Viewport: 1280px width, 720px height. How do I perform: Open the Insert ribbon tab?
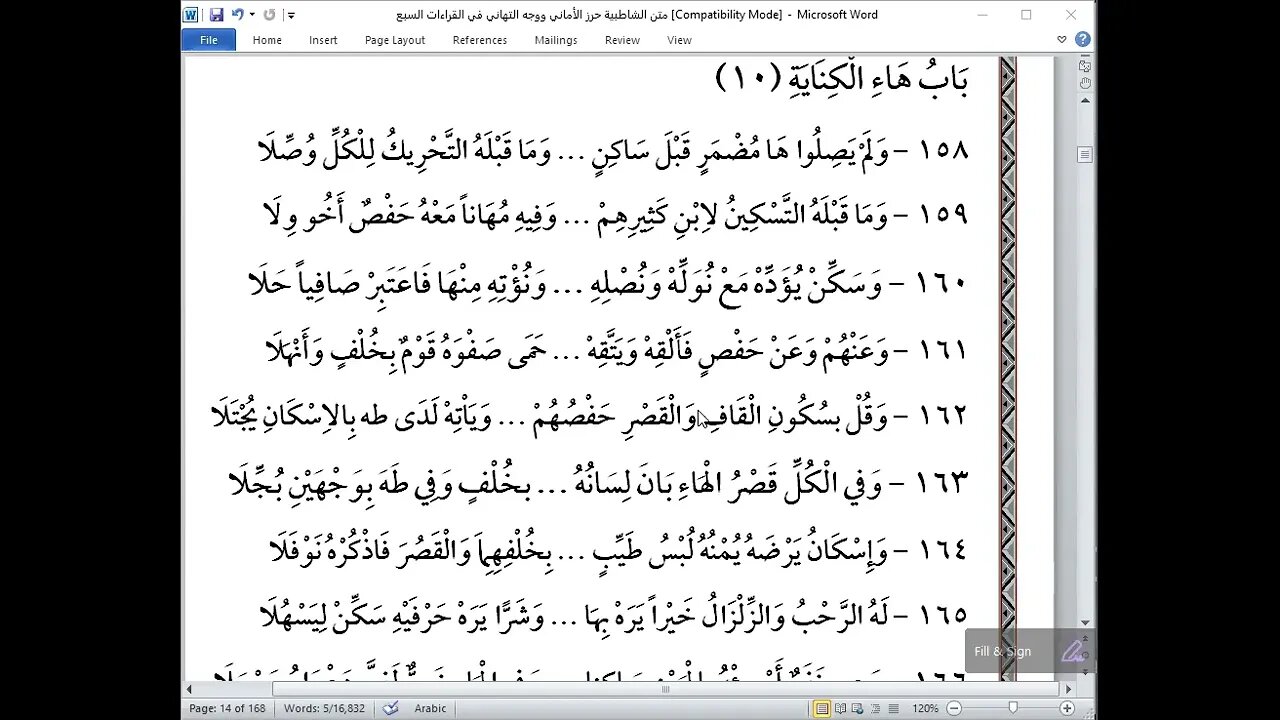coord(323,40)
